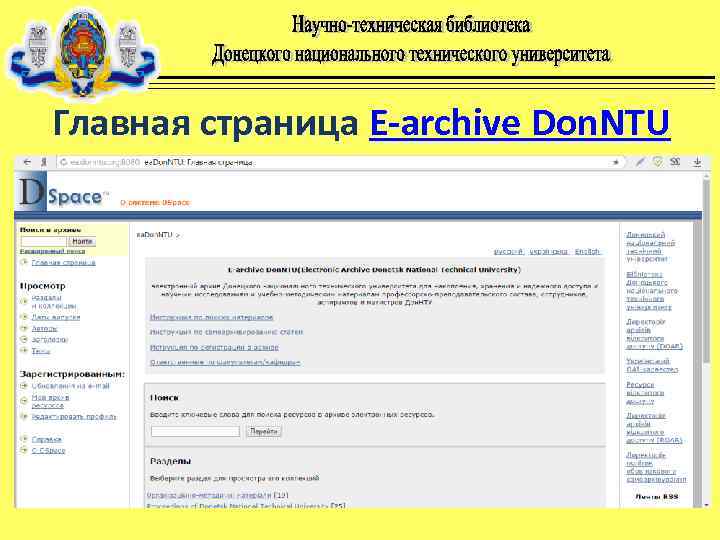The width and height of the screenshot is (720, 540).
Task: Switch language to 'русский'
Action: 508,252
